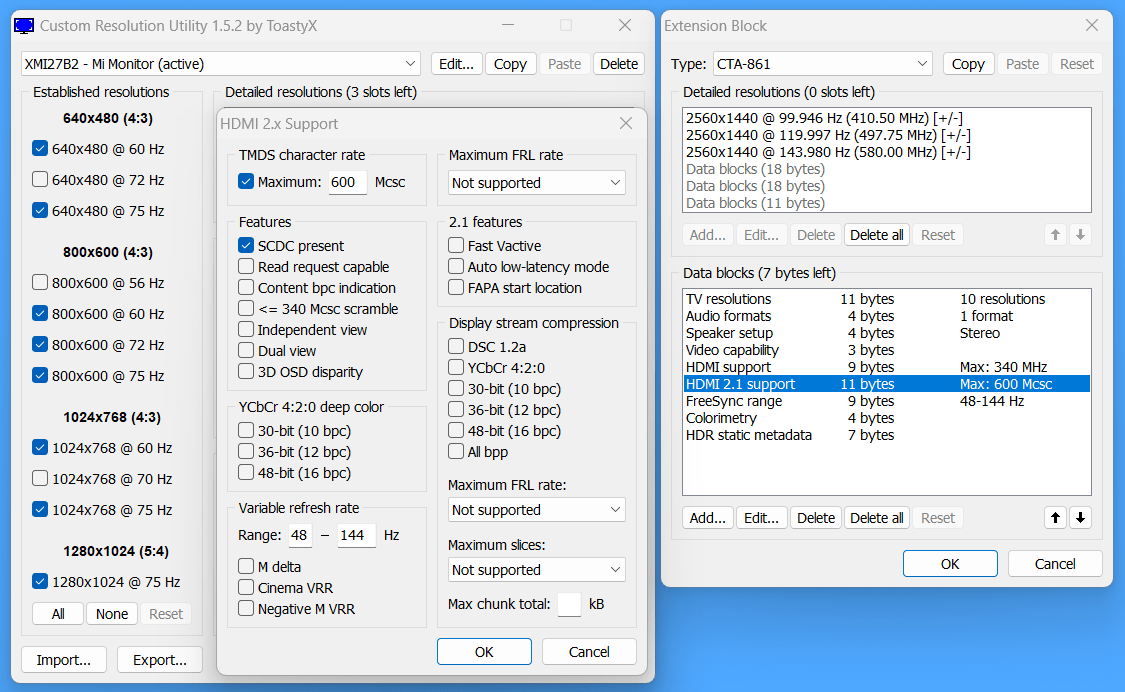Uncheck the SCDC present option
The image size is (1125, 692).
click(246, 246)
